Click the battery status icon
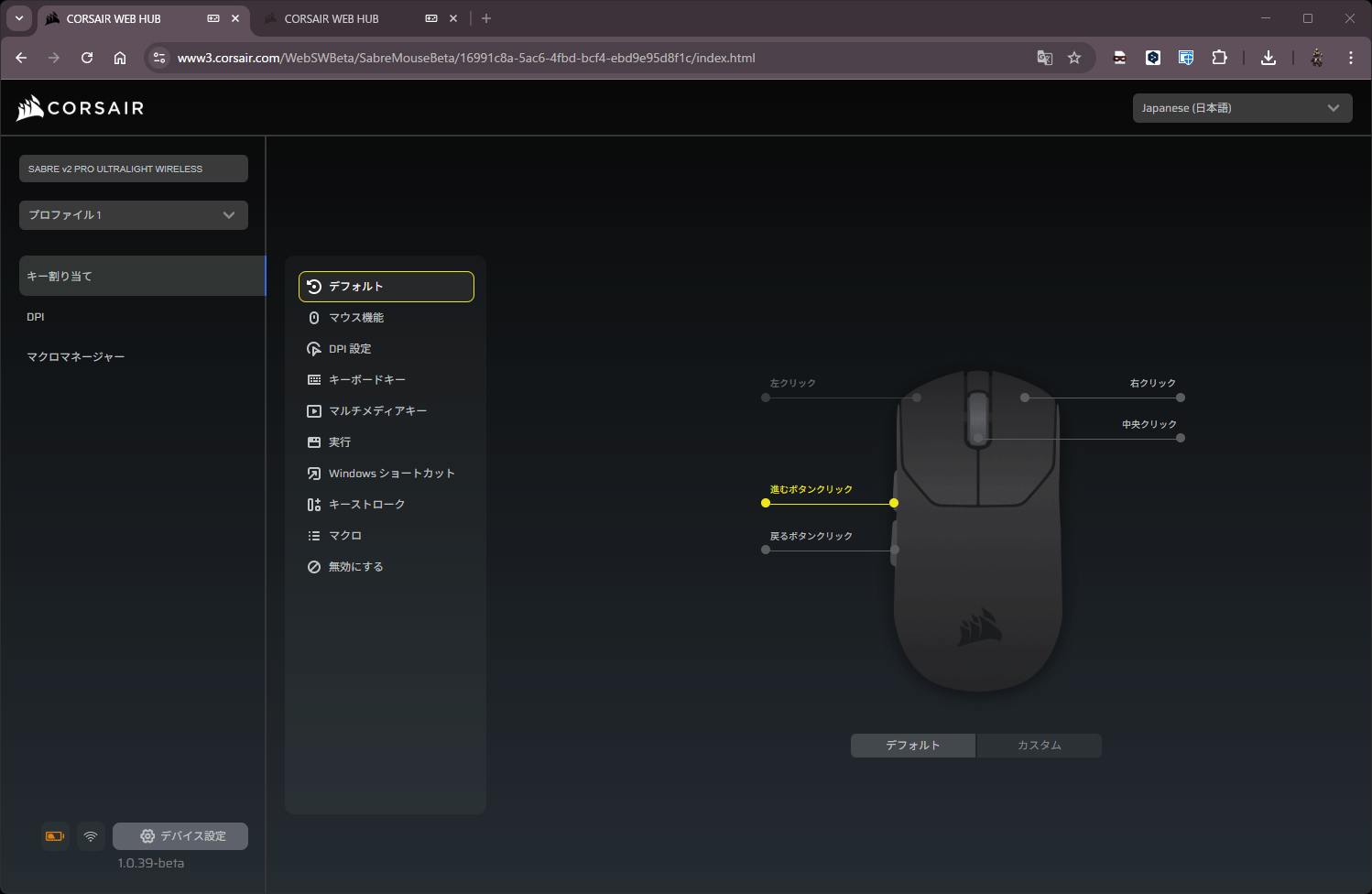Viewport: 1372px width, 894px height. (x=55, y=836)
